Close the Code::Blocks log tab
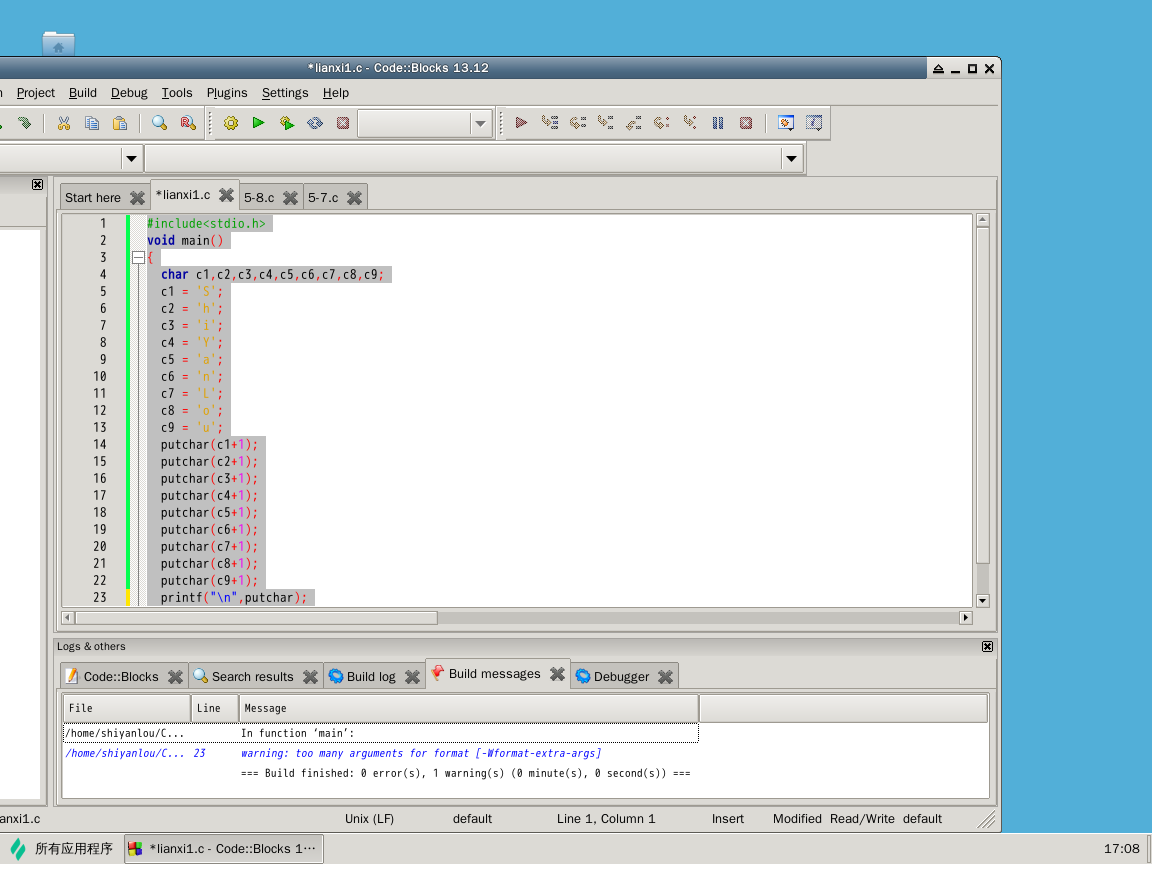This screenshot has height=896, width=1152. (x=175, y=676)
